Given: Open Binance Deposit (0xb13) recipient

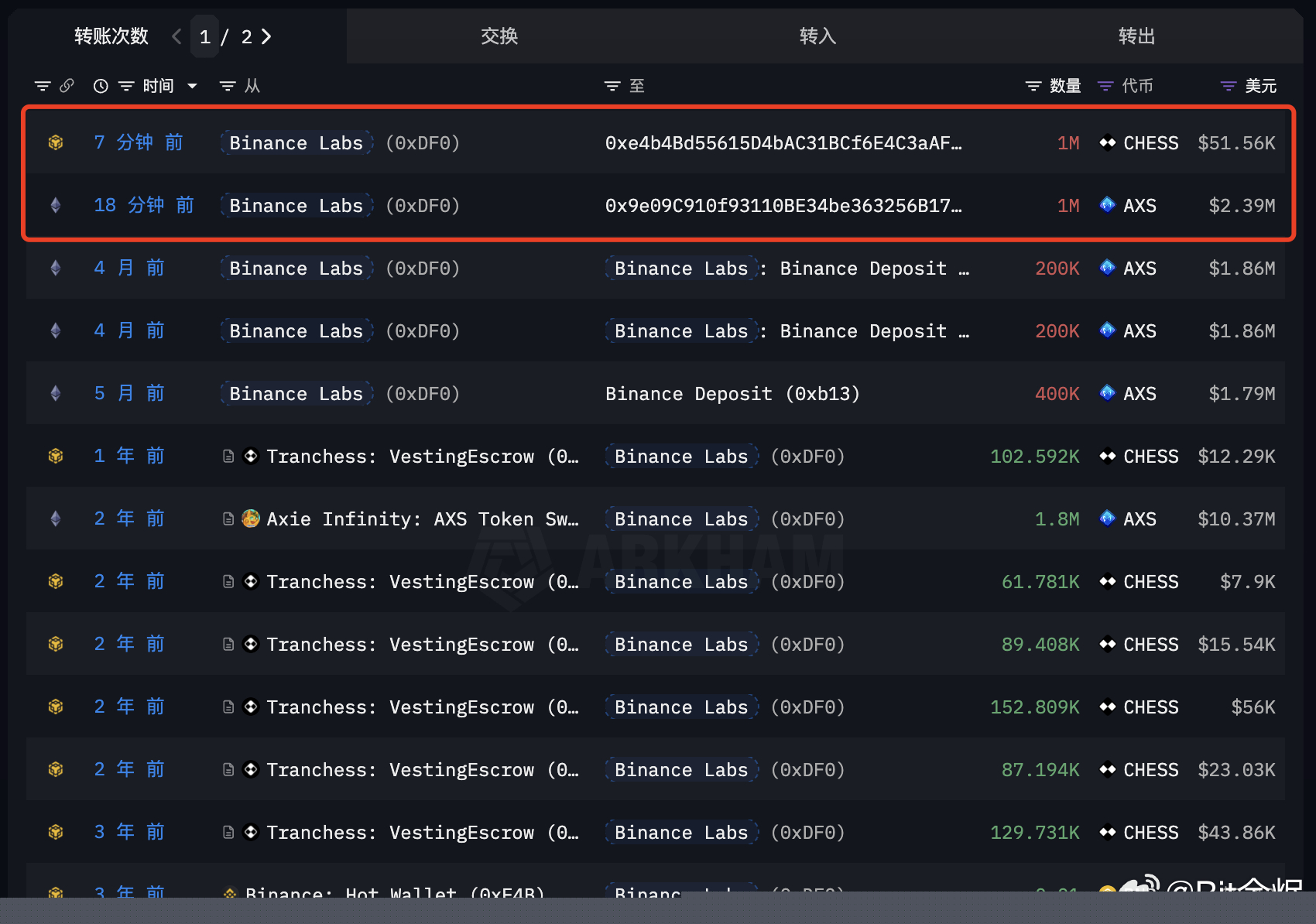Looking at the screenshot, I should pyautogui.click(x=732, y=394).
